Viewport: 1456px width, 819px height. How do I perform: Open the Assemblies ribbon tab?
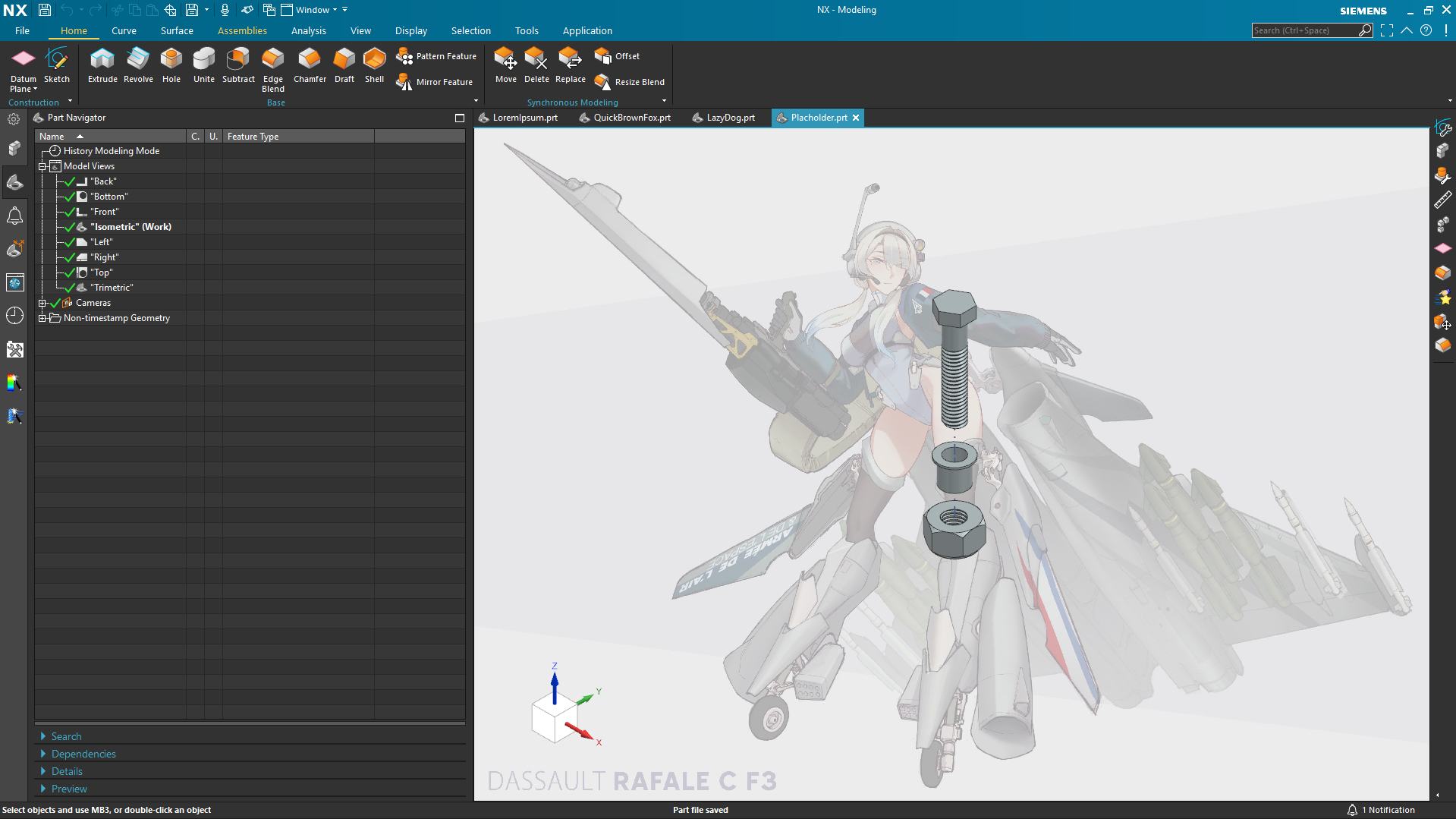click(x=242, y=30)
